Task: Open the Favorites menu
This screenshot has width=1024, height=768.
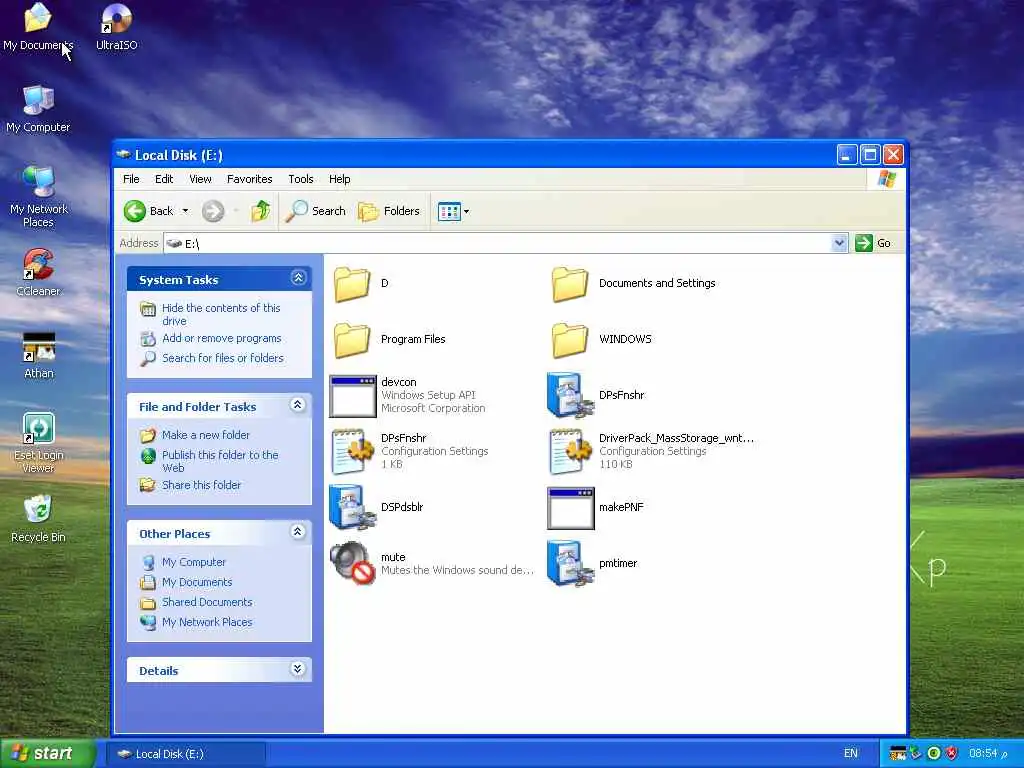Action: 249,179
